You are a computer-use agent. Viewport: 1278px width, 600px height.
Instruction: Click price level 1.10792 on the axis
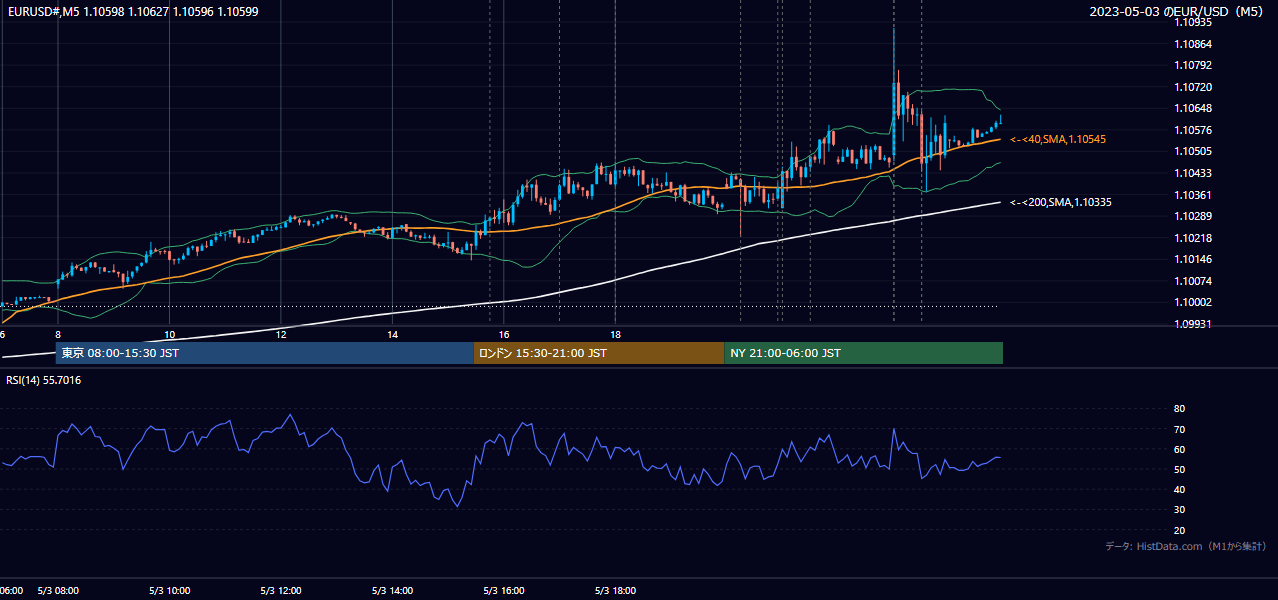[x=1193, y=65]
